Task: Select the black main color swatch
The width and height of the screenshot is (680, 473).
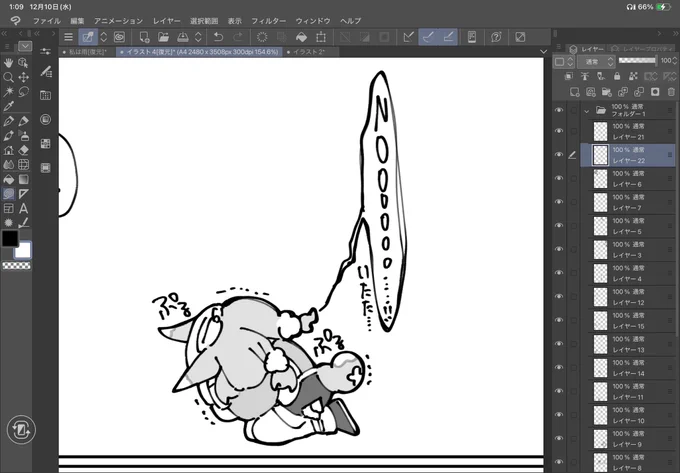Action: pos(10,238)
